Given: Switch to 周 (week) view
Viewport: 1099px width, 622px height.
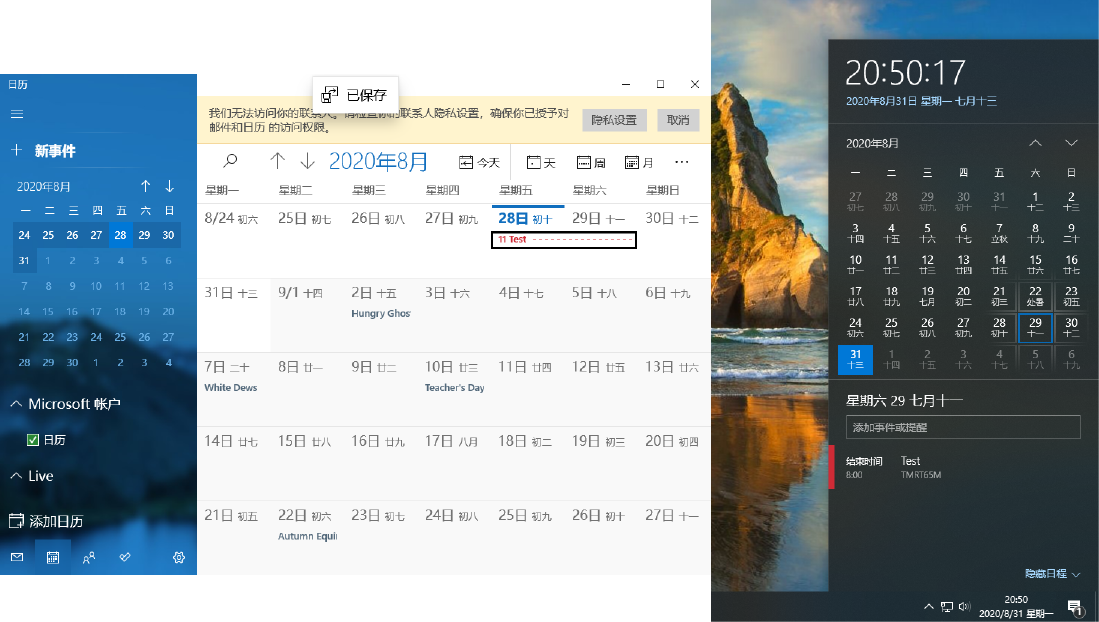Looking at the screenshot, I should tap(590, 162).
